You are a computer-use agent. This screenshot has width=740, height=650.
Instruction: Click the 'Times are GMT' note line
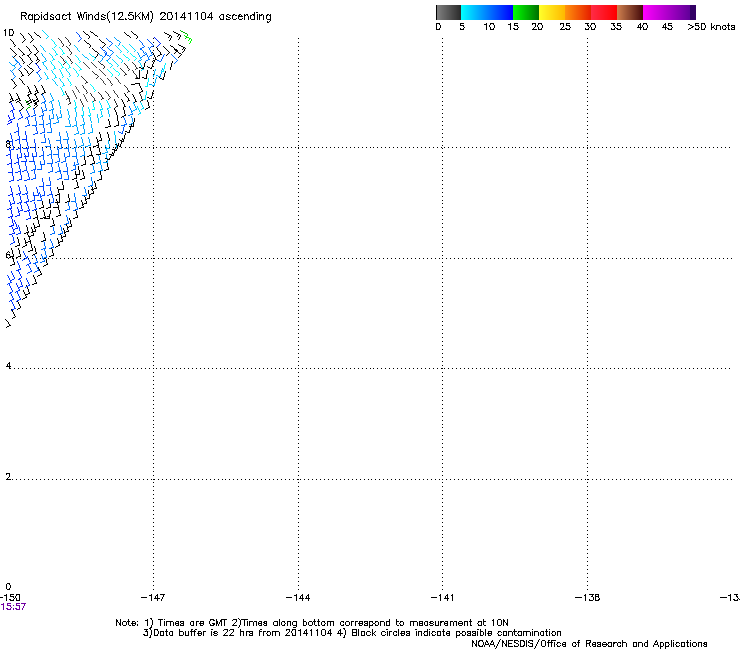(x=312, y=623)
